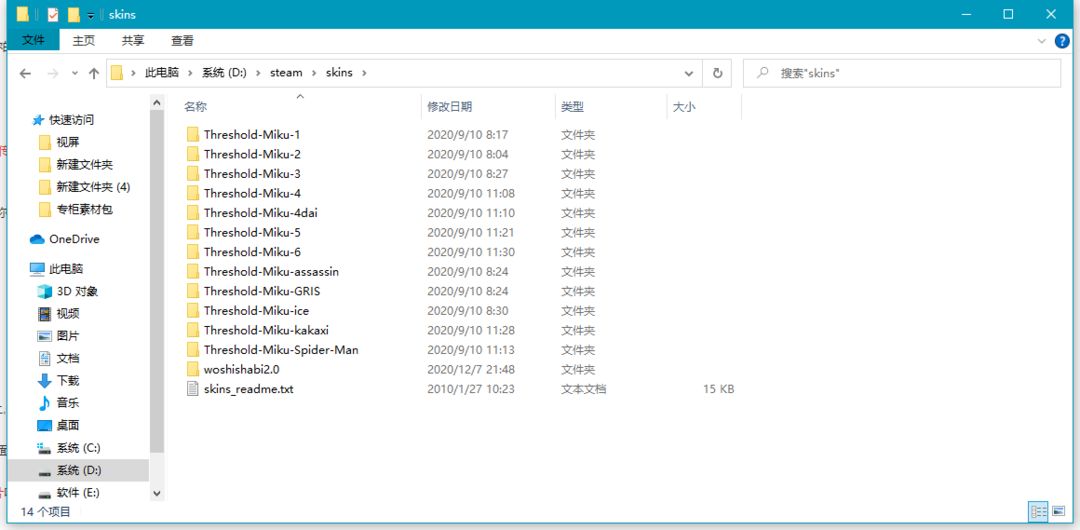Expand chevron after steam in address bar
1080x530 pixels.
click(x=314, y=72)
